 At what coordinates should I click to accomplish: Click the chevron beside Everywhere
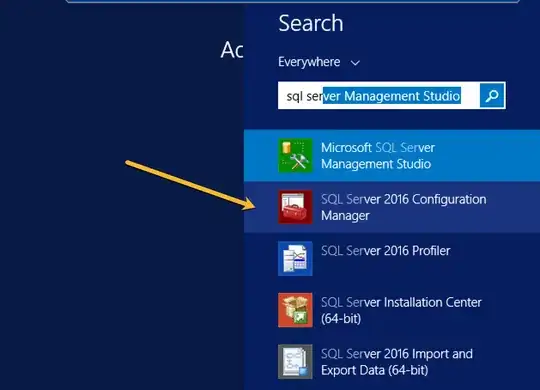tap(355, 63)
